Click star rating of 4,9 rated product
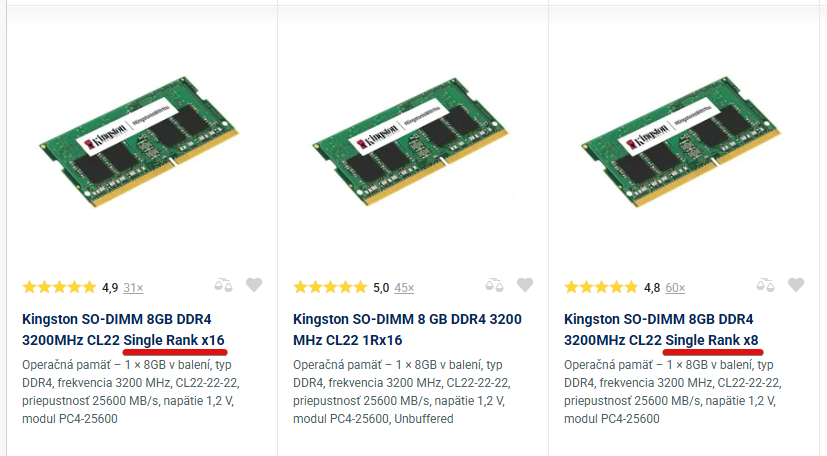827x456 pixels. pos(59,288)
